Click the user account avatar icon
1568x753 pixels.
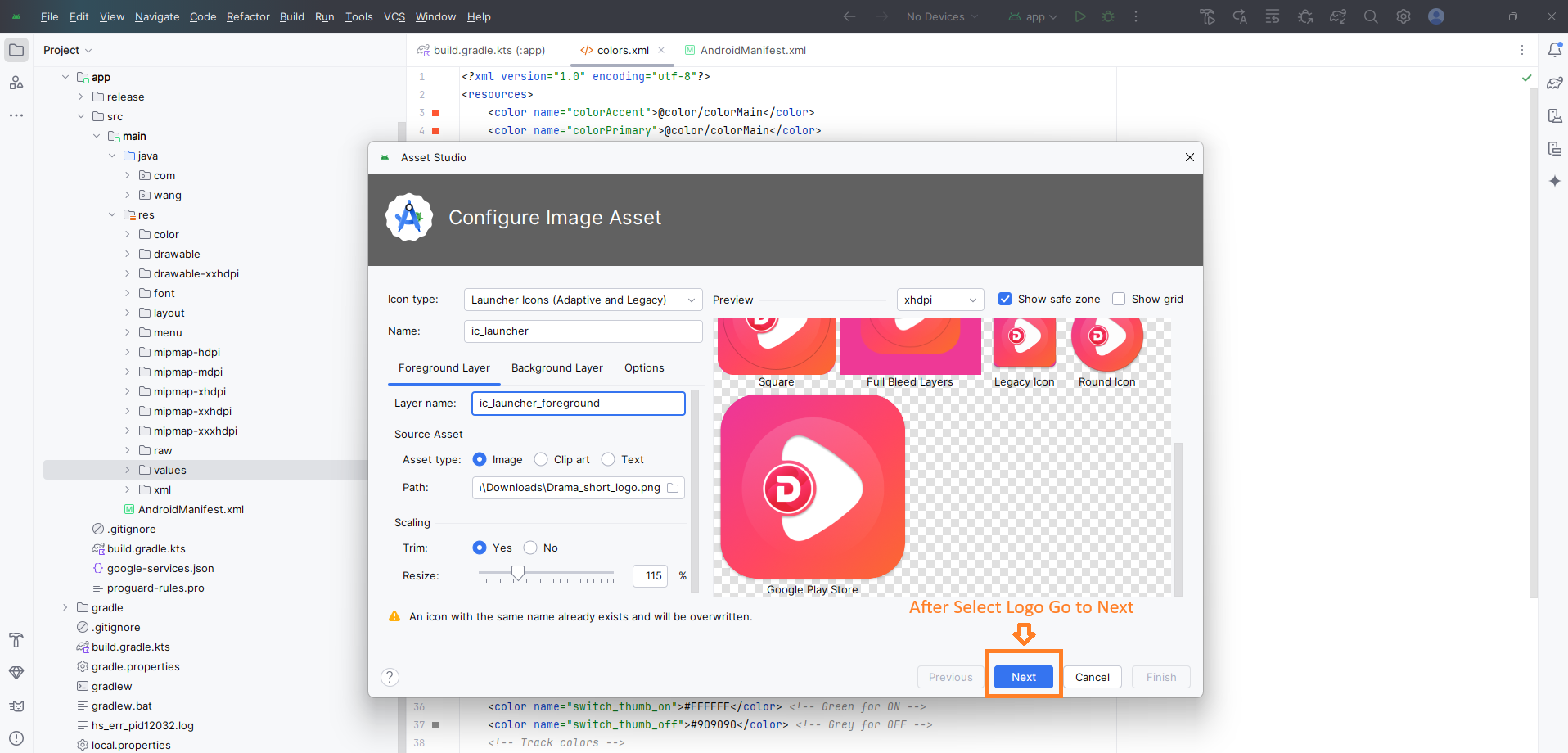click(1436, 16)
